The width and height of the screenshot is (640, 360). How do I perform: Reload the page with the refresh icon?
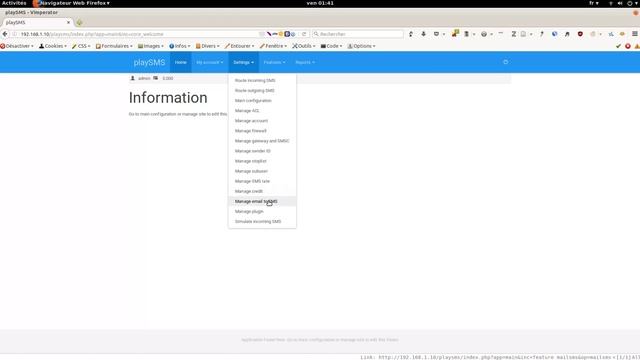[304, 34]
